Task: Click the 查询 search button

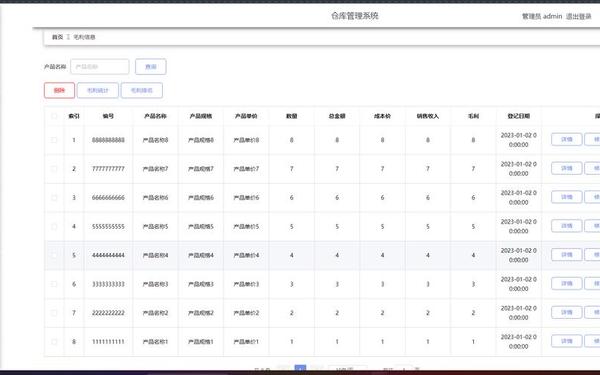Action: (x=150, y=67)
